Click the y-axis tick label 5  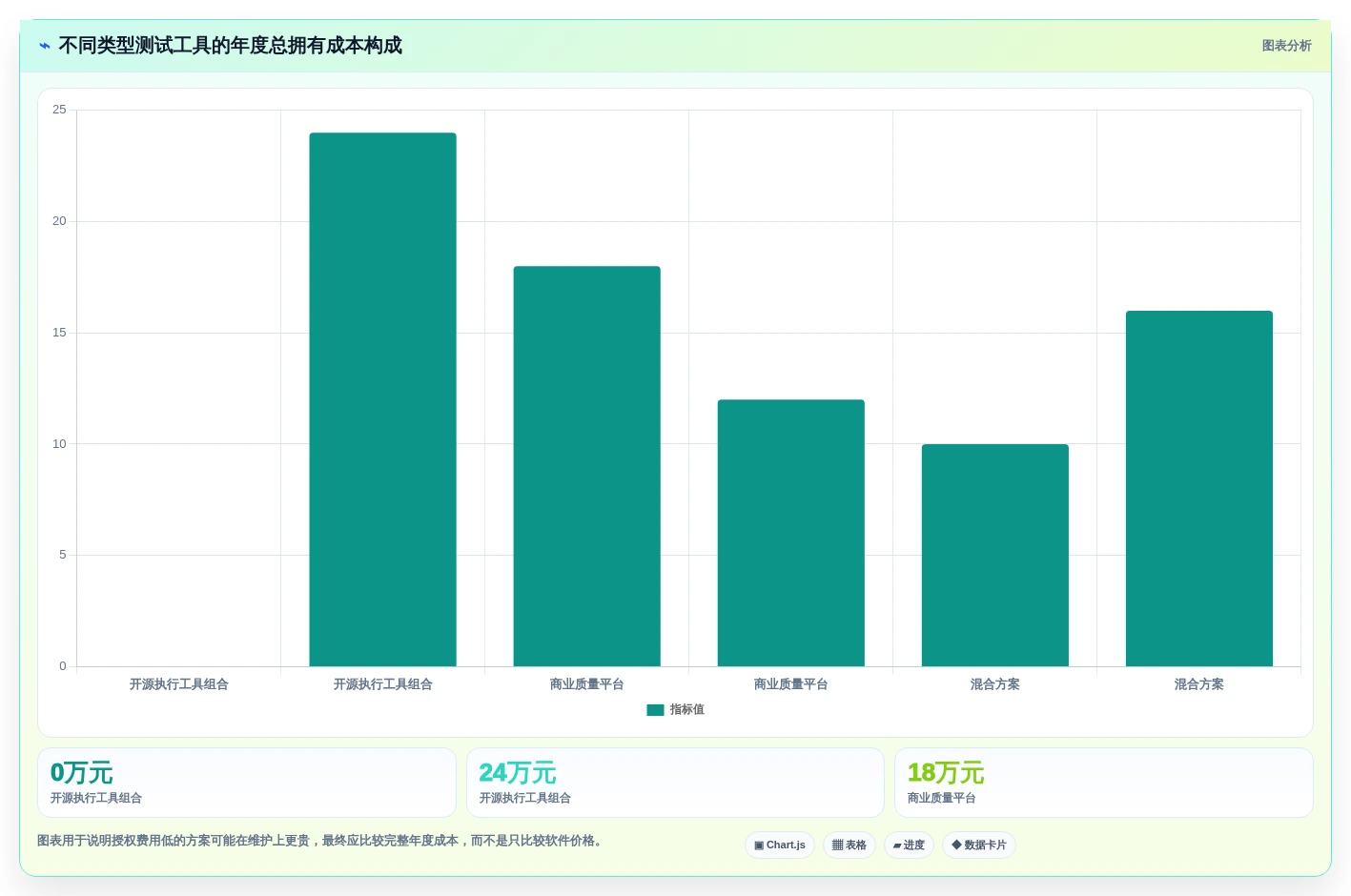pyautogui.click(x=63, y=555)
